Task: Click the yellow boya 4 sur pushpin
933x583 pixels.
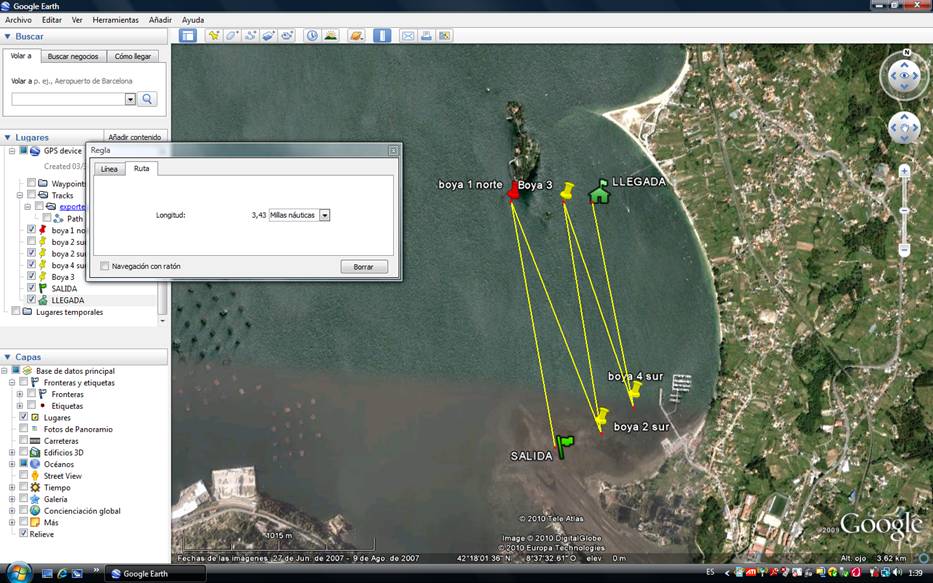Action: coord(635,390)
